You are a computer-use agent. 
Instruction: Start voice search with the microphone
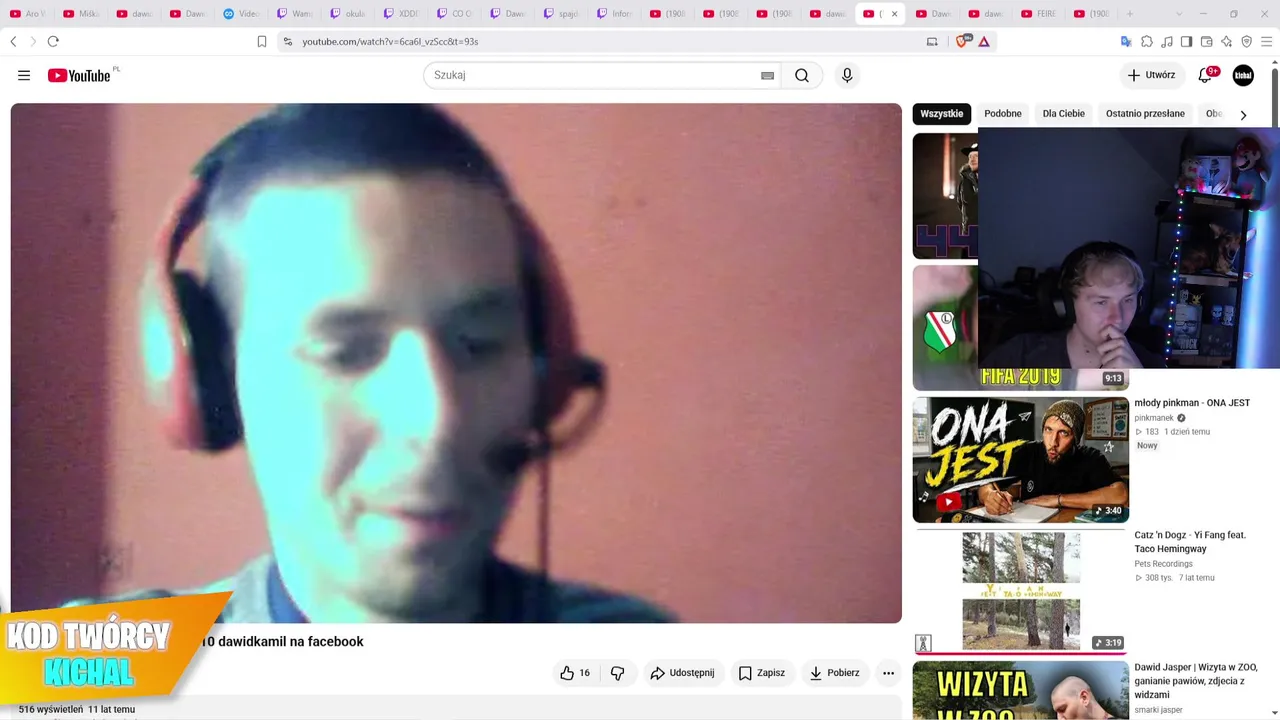[847, 75]
